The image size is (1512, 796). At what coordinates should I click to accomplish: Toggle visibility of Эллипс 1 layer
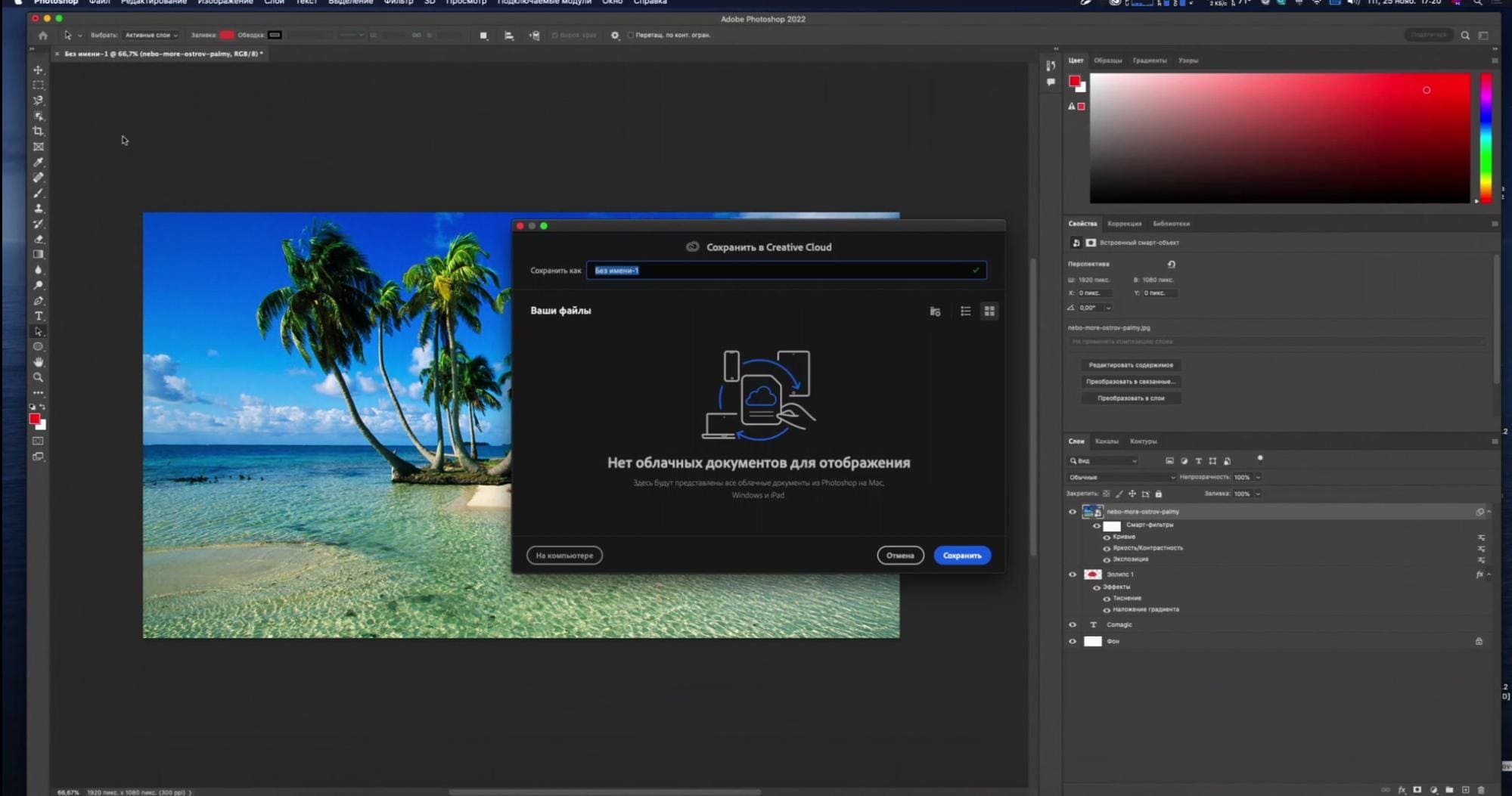pyautogui.click(x=1072, y=575)
